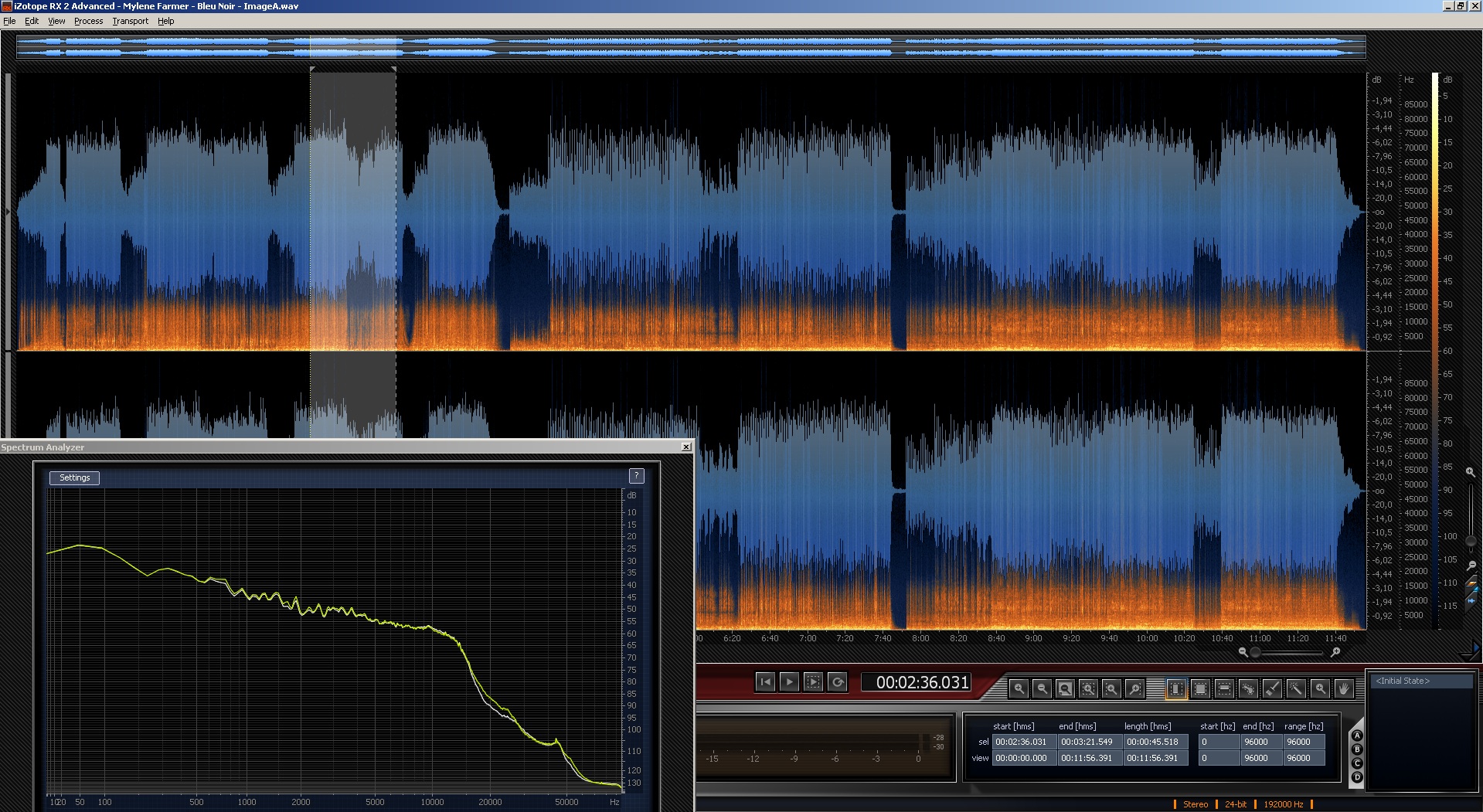
Task: Close the Spectrum Analyzer panel
Action: (686, 447)
